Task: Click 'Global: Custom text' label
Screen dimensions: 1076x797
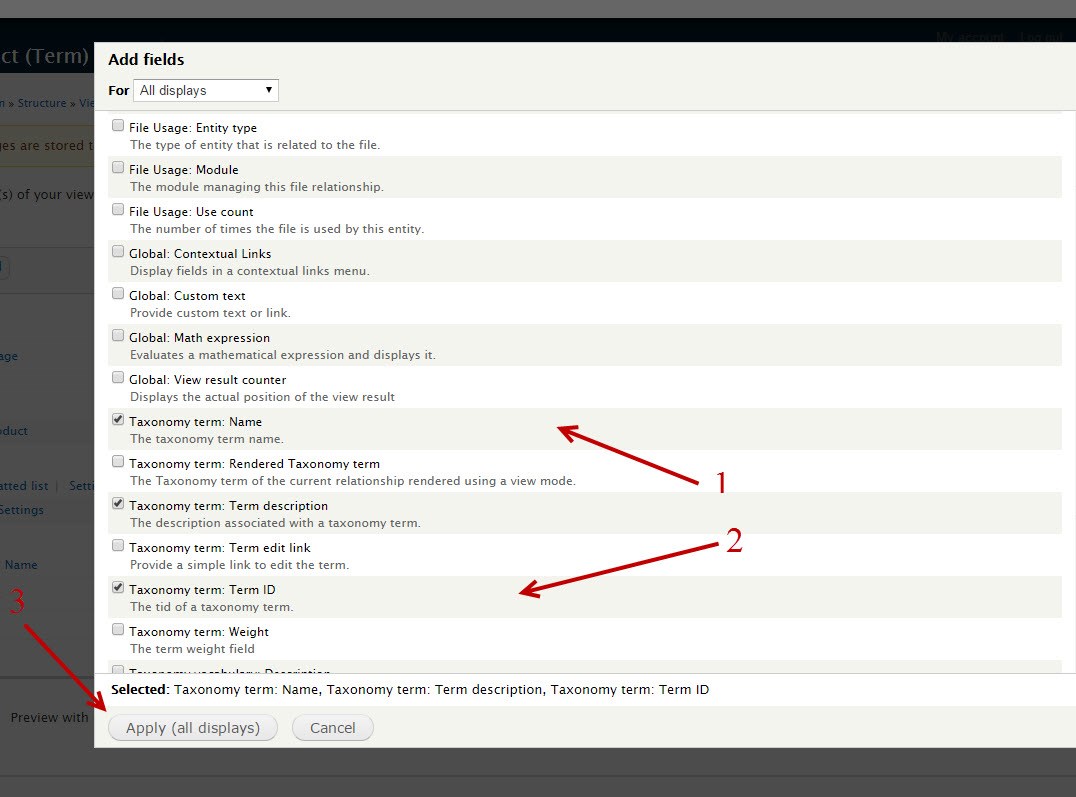Action: pyautogui.click(x=187, y=296)
